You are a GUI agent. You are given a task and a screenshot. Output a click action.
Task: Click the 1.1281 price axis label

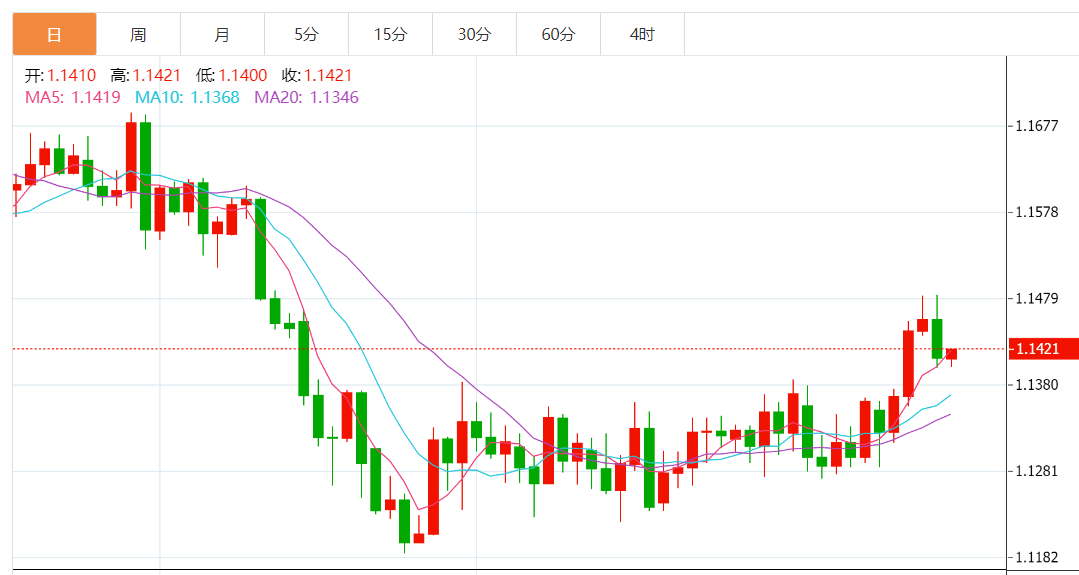(1037, 471)
